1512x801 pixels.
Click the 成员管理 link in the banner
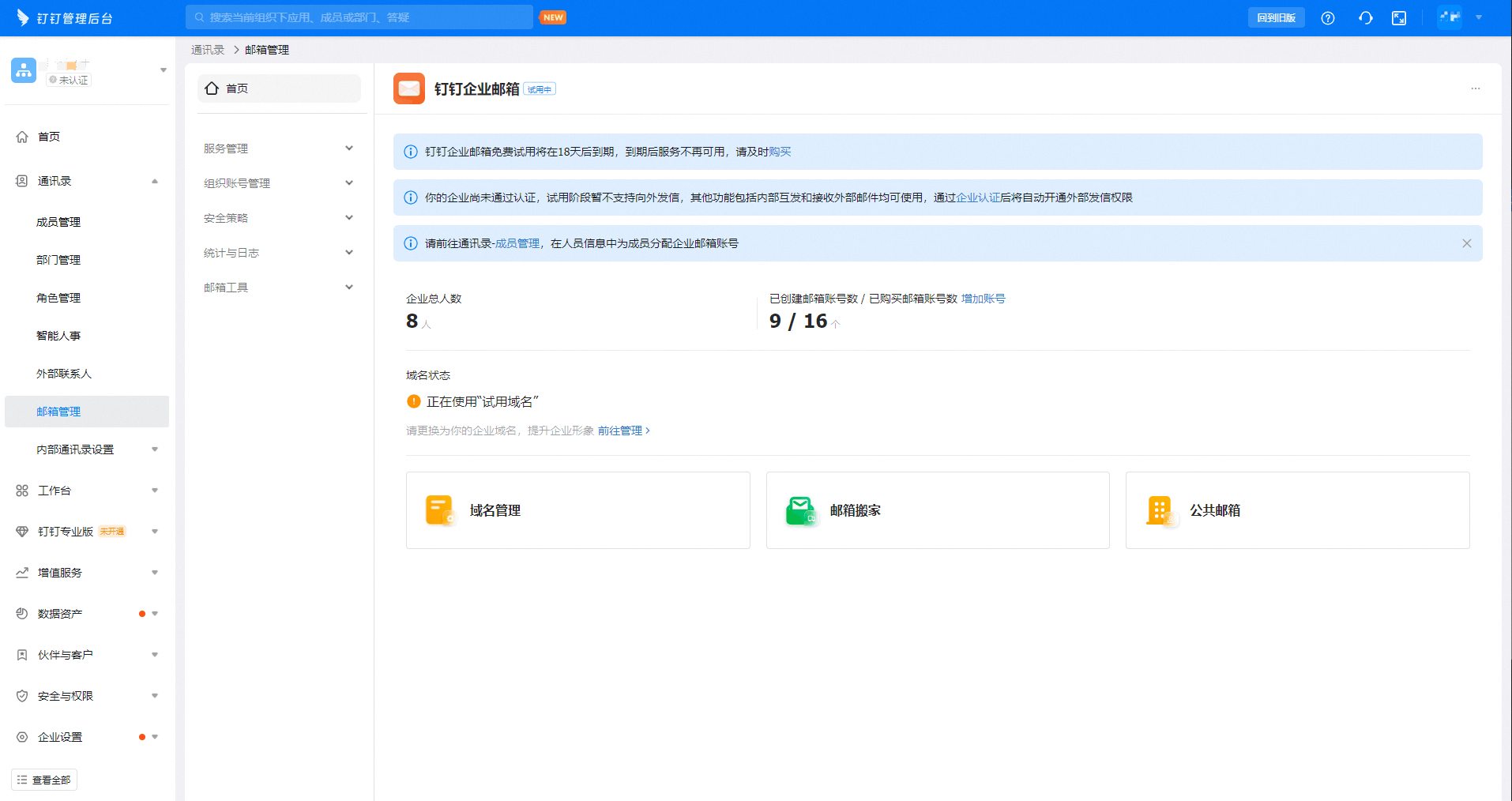pos(517,243)
